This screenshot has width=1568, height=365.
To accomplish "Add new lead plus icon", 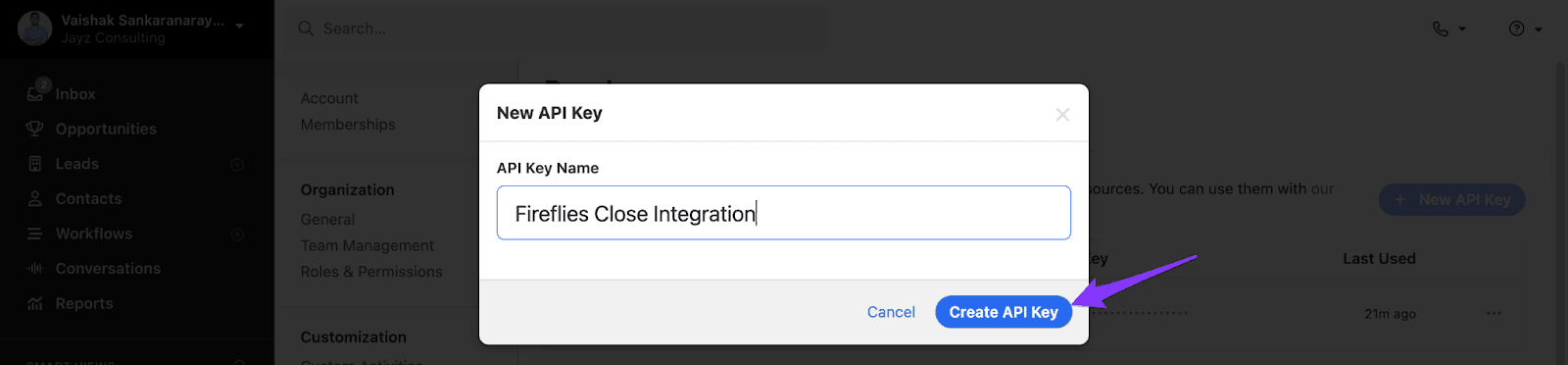I will click(237, 164).
